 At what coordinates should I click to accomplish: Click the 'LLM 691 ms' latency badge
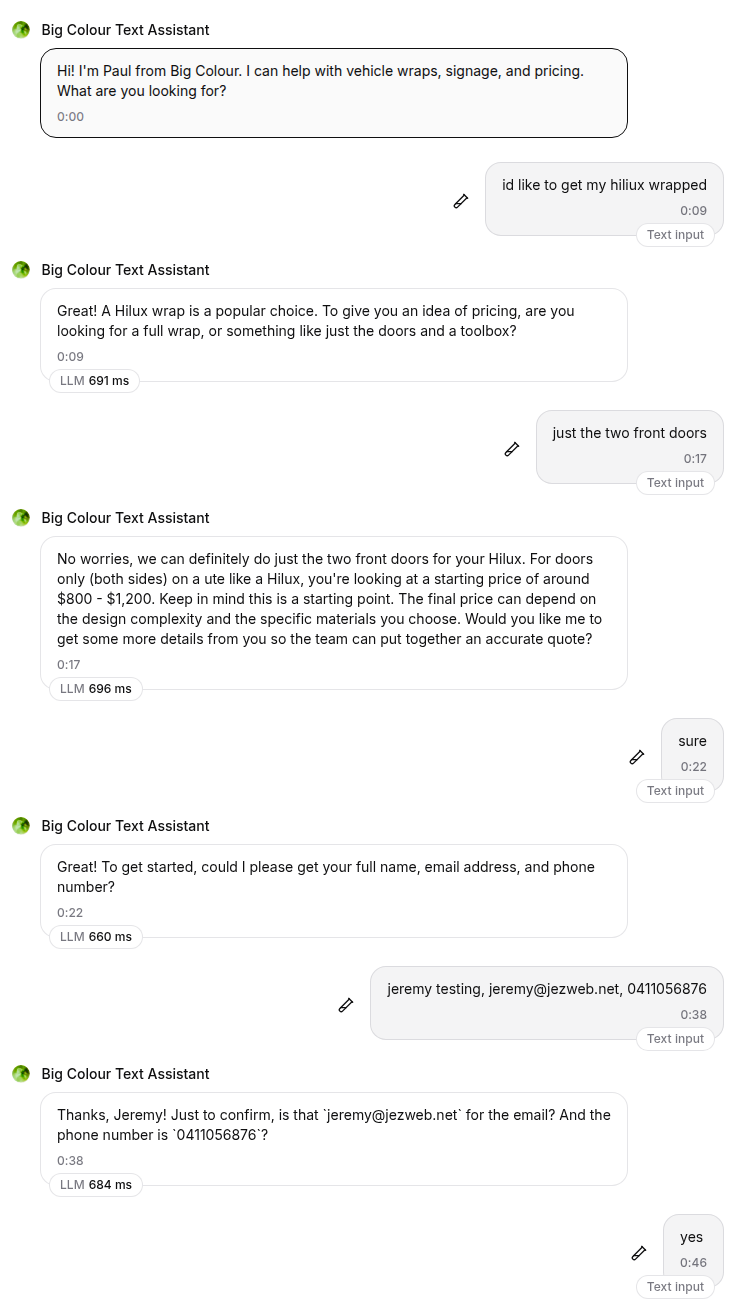[94, 381]
